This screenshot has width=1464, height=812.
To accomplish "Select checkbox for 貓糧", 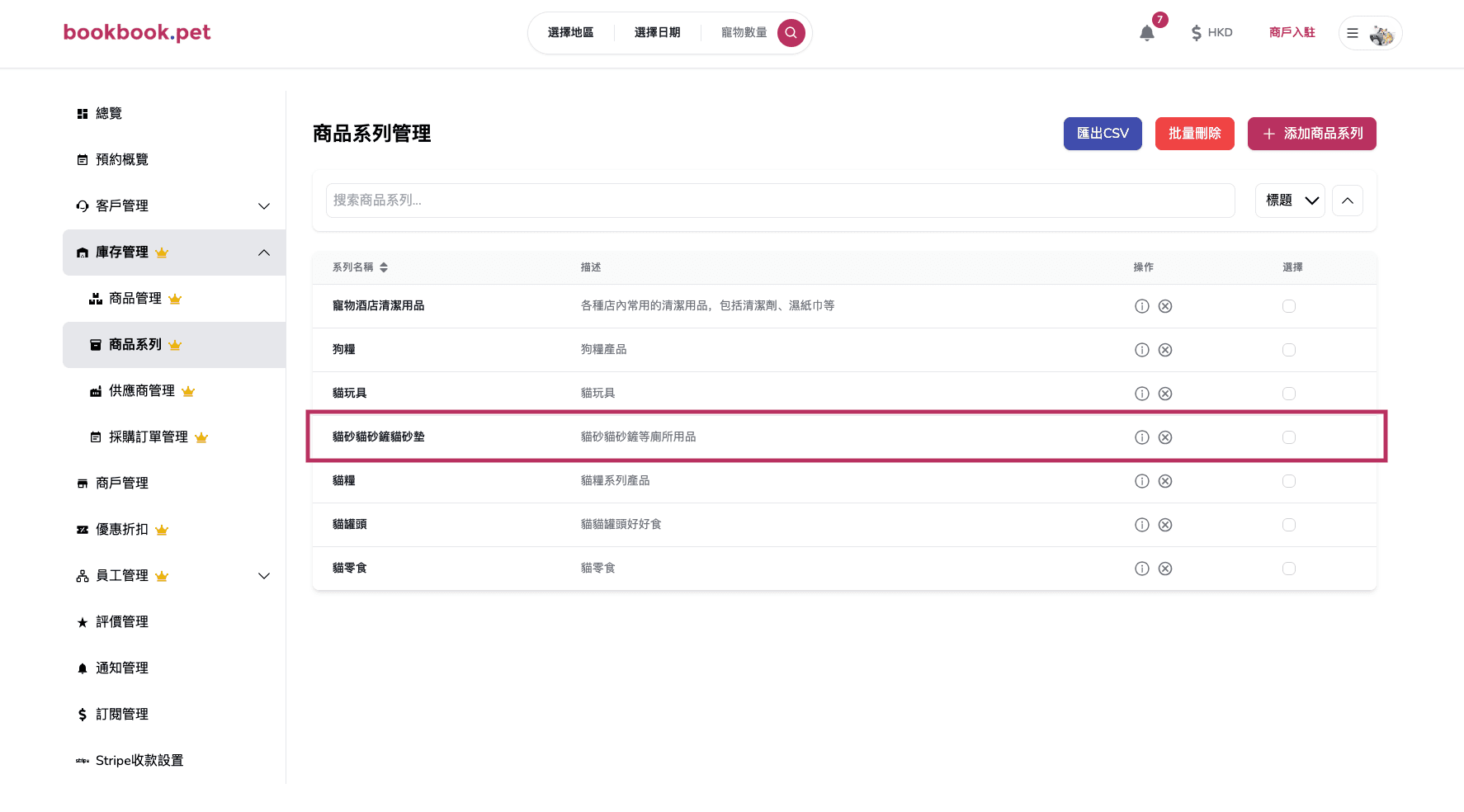I will click(x=1288, y=481).
